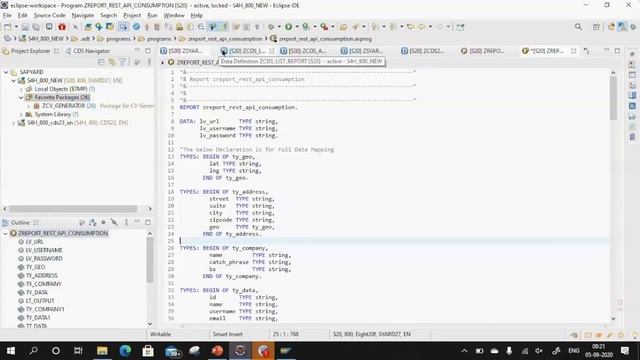640x360 pixels.
Task: Minimize the Project Explorer panel
Action: (x=137, y=51)
